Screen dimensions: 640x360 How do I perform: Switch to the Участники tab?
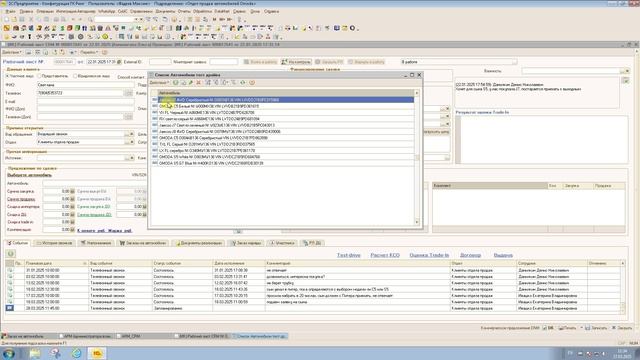(x=282, y=243)
